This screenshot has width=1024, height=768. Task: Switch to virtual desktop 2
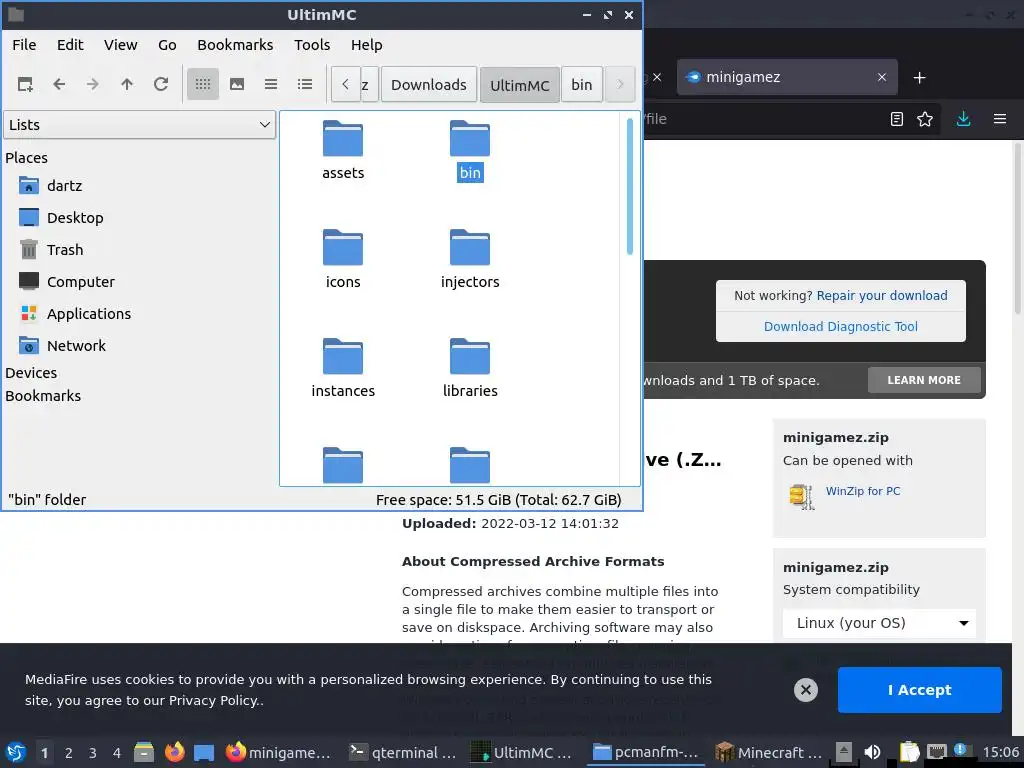69,753
